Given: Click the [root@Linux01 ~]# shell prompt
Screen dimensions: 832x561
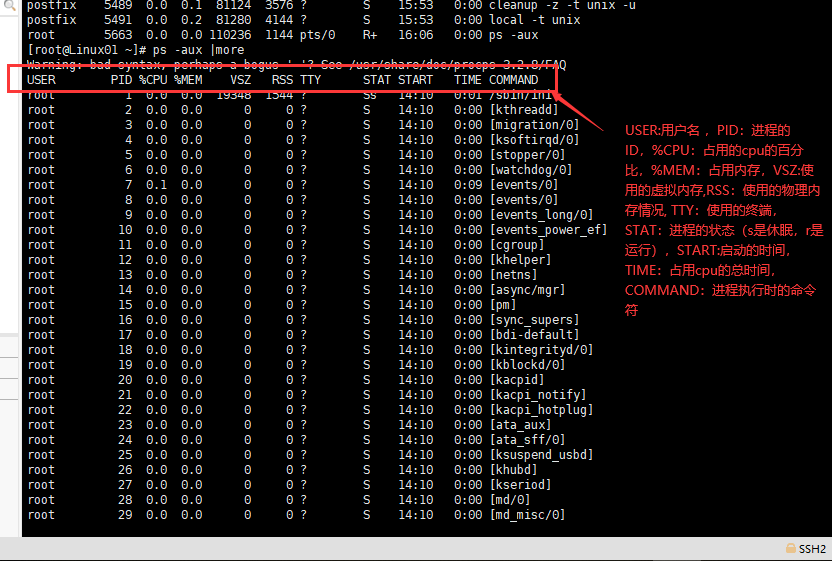Looking at the screenshot, I should (86, 50).
